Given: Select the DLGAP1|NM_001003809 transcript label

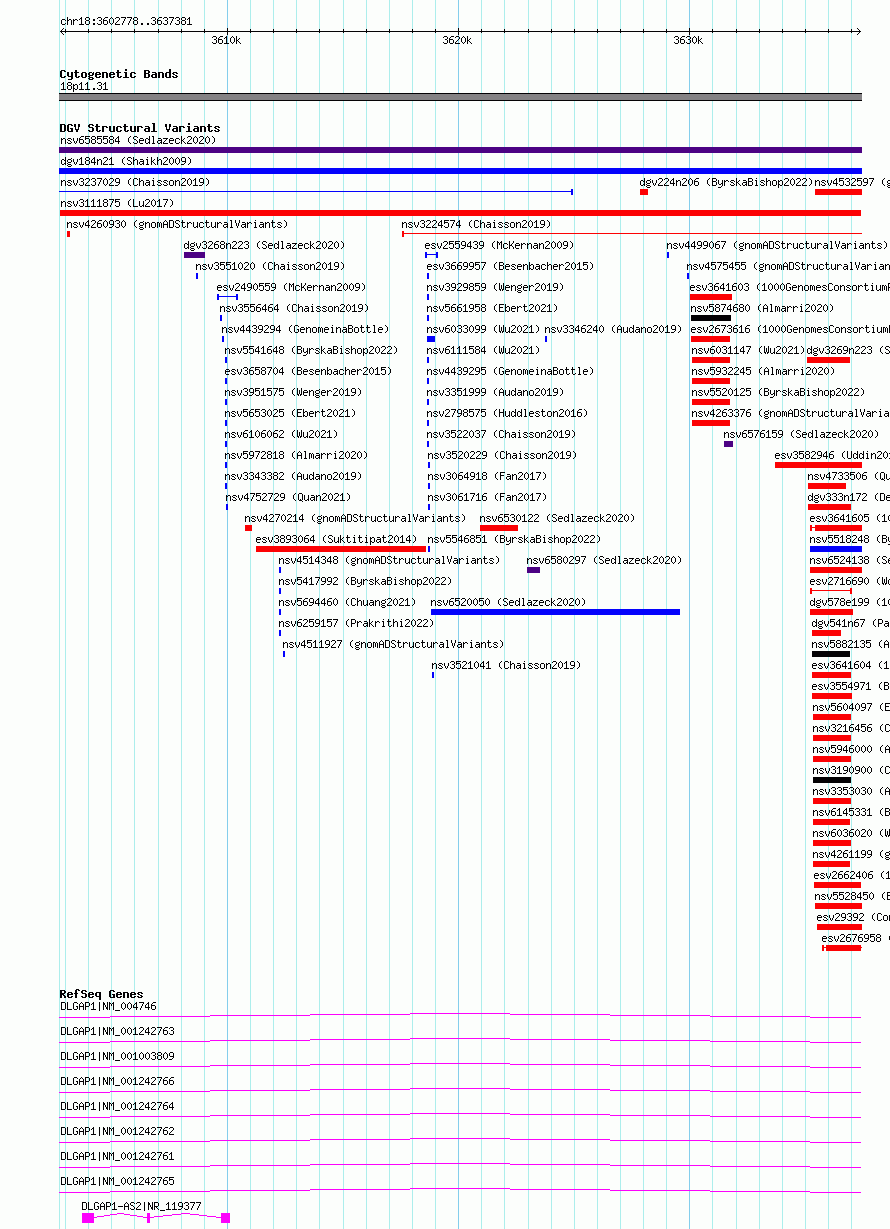Looking at the screenshot, I should (x=117, y=1056).
